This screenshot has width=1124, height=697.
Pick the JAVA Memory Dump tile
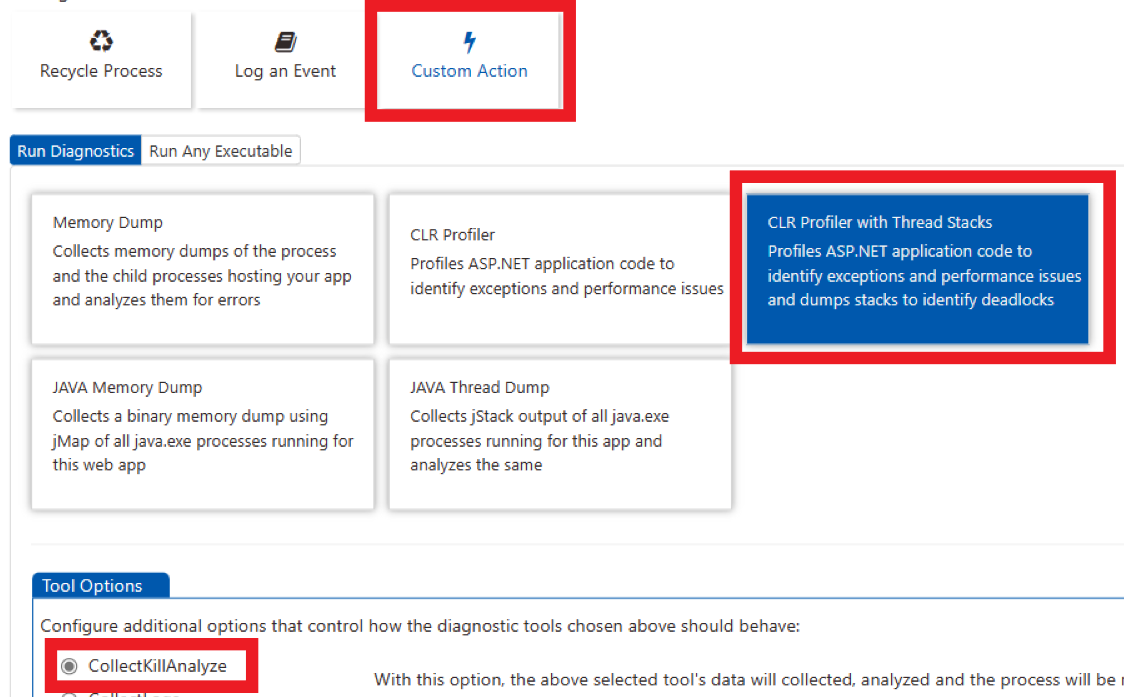pos(203,433)
